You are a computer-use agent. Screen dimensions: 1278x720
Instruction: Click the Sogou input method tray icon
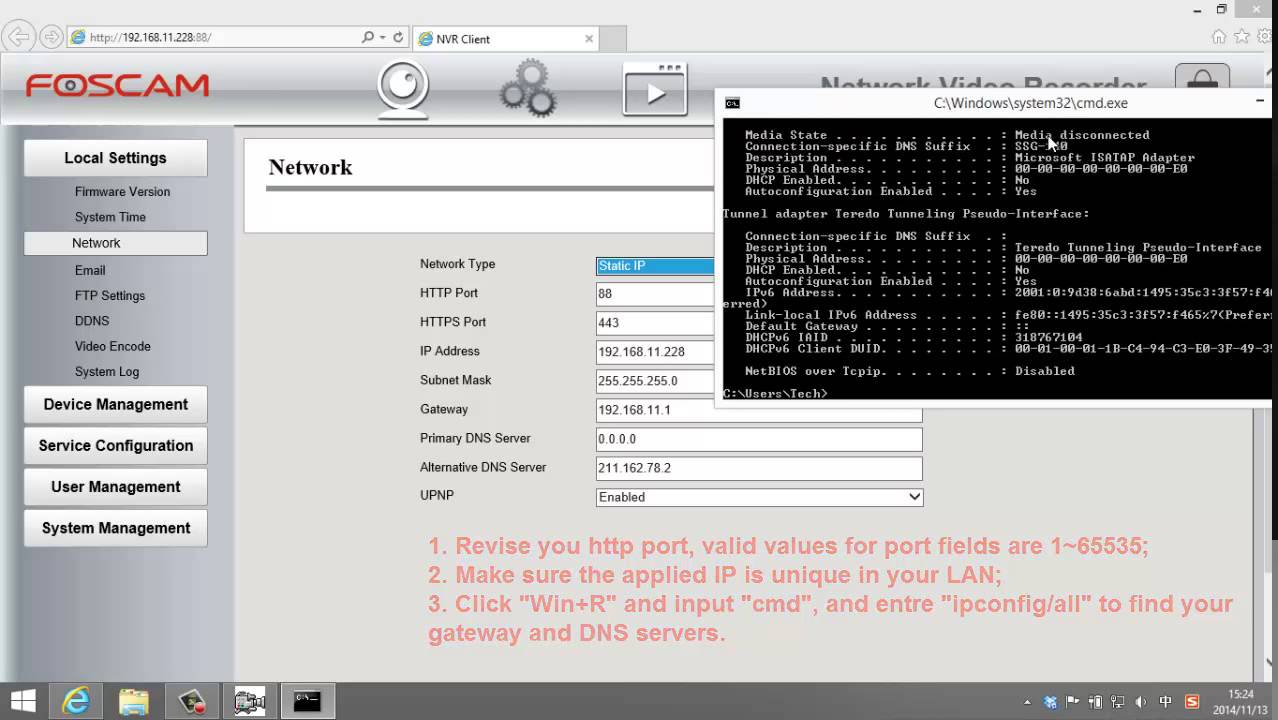1192,702
